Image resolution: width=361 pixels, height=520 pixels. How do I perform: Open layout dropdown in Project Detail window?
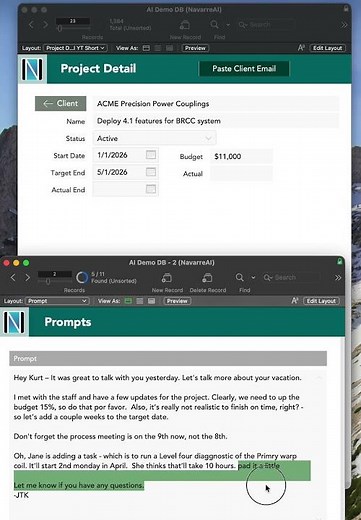pyautogui.click(x=75, y=48)
